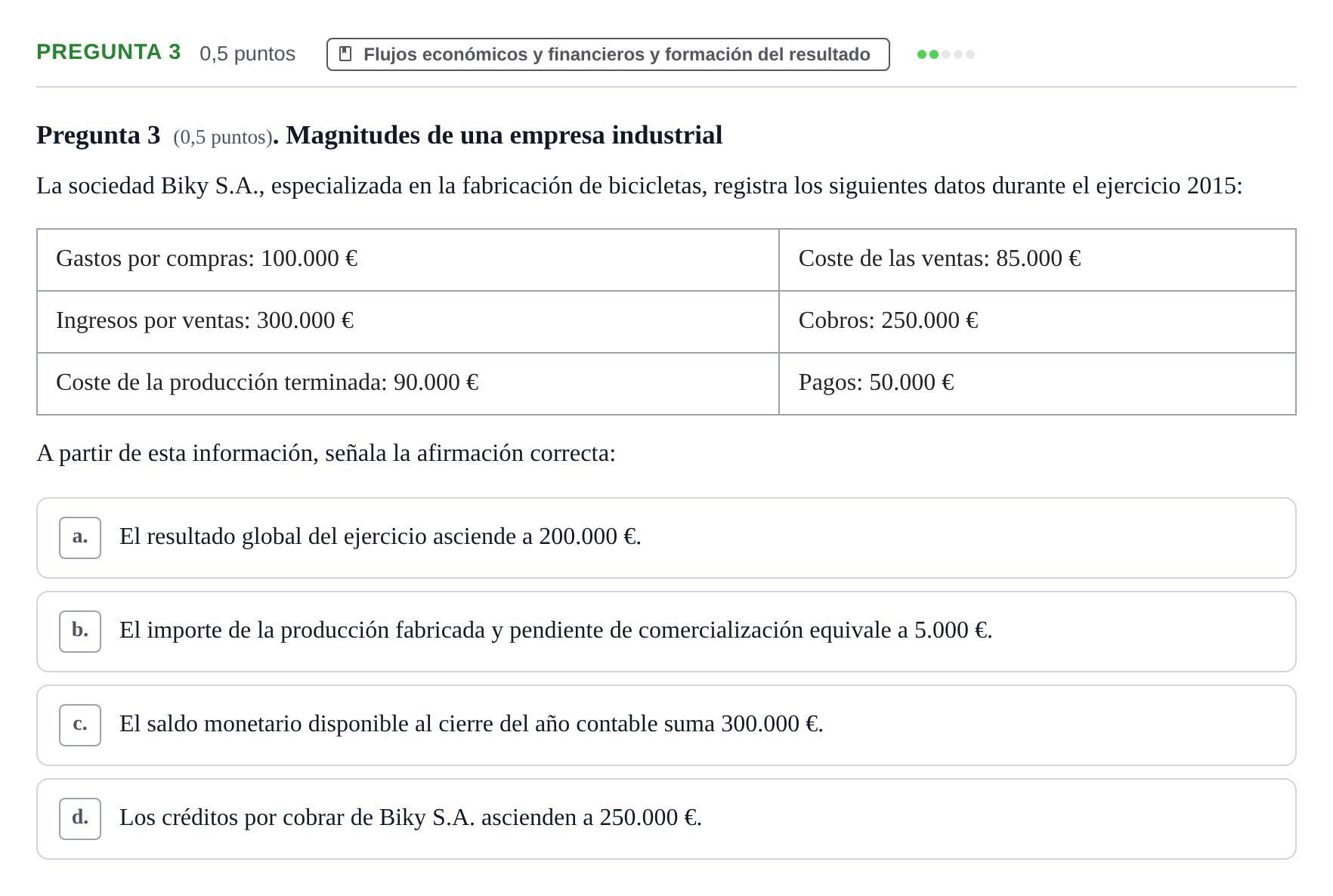
Task: Click the letter box 'b.'
Action: click(x=80, y=632)
